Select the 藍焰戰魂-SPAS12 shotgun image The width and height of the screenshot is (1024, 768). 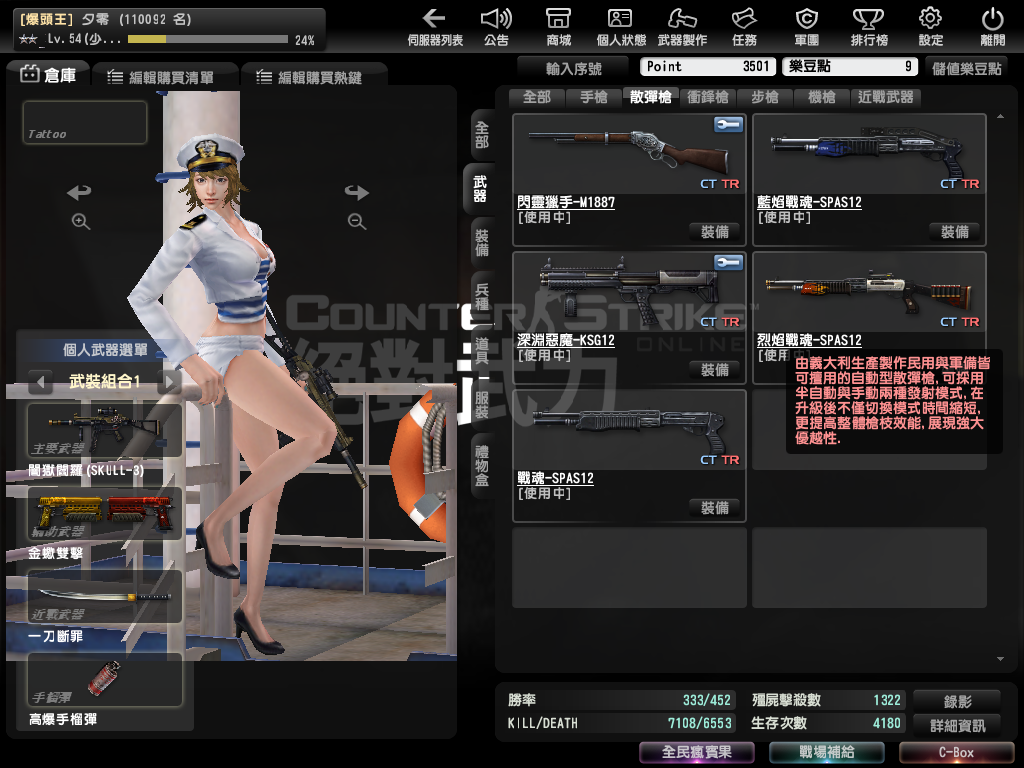pyautogui.click(x=869, y=153)
